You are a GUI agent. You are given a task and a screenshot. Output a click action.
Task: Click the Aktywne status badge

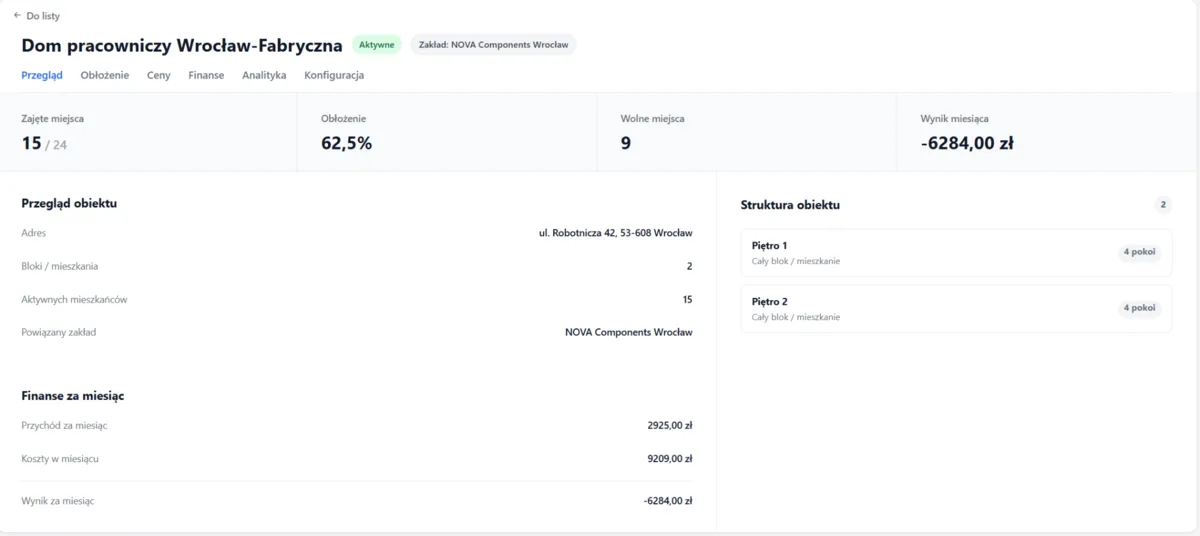(x=377, y=45)
